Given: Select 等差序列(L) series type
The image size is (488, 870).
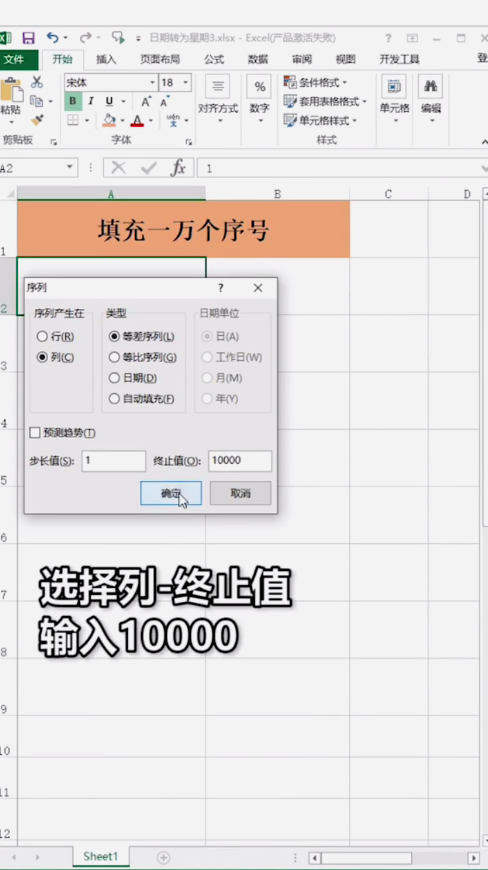Looking at the screenshot, I should [x=114, y=336].
